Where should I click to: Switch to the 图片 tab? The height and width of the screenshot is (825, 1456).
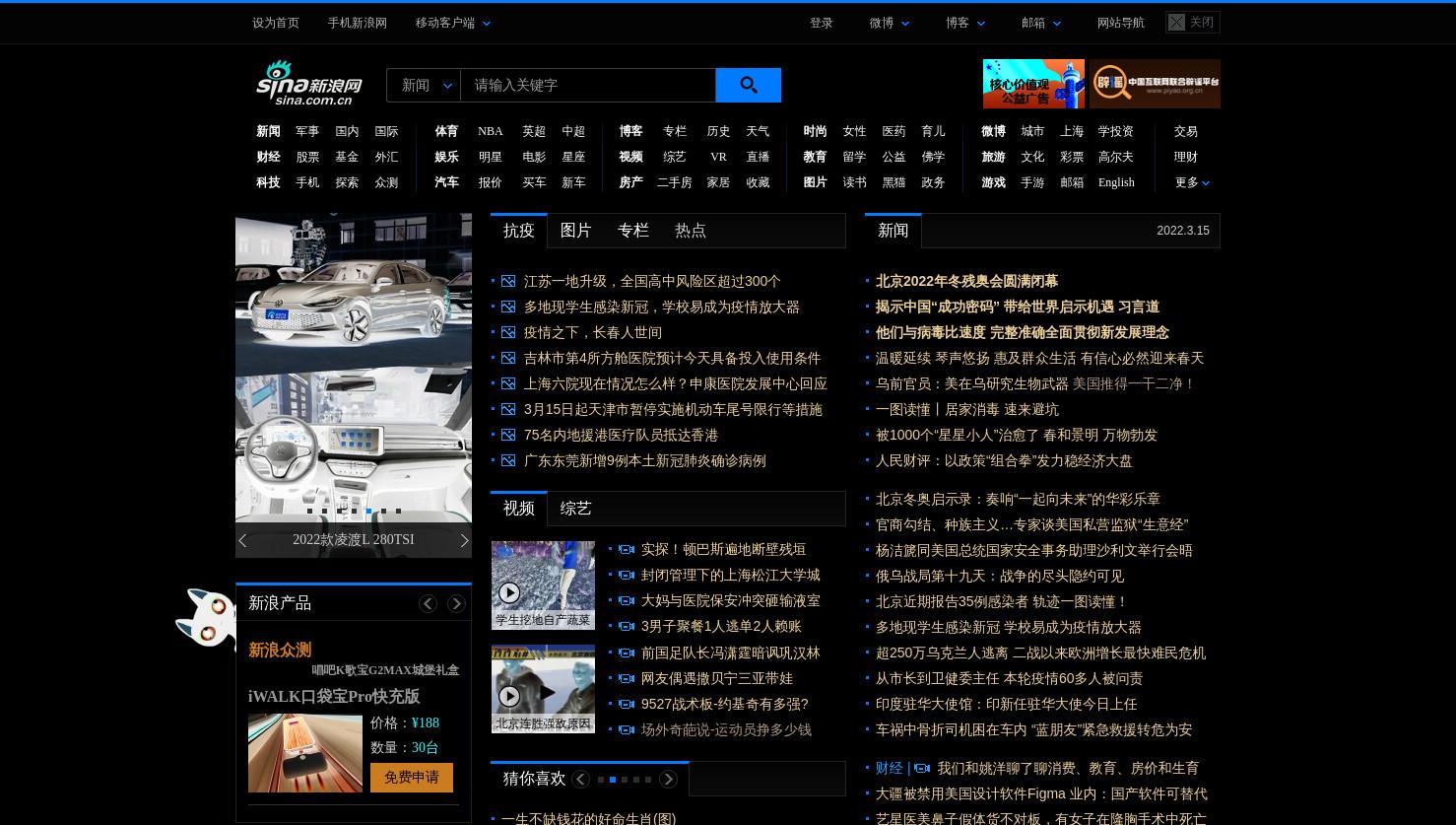[576, 231]
